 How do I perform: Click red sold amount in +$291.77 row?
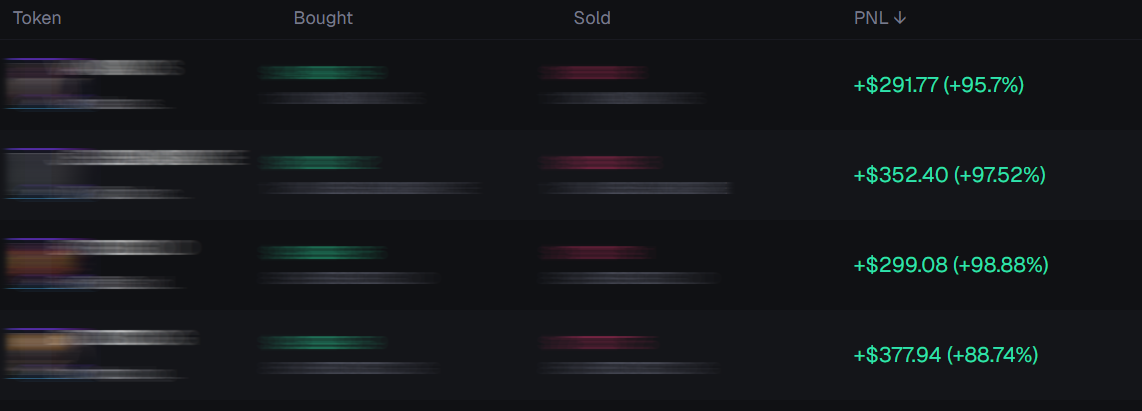593,72
